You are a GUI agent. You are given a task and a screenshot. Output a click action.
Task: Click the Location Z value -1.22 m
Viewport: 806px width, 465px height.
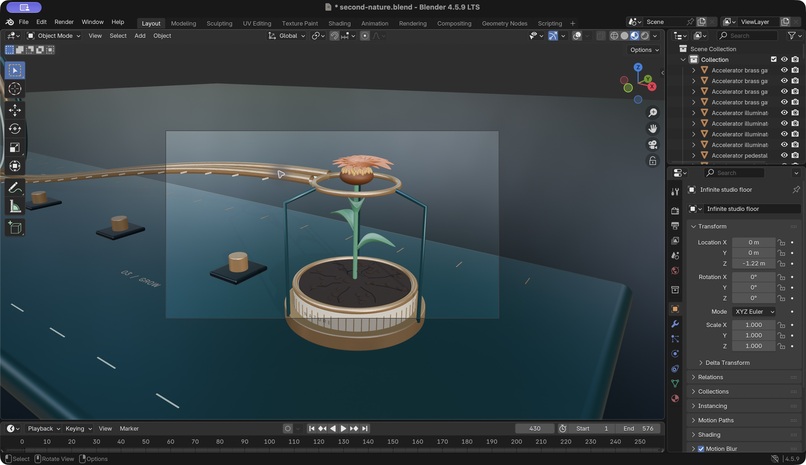click(754, 264)
